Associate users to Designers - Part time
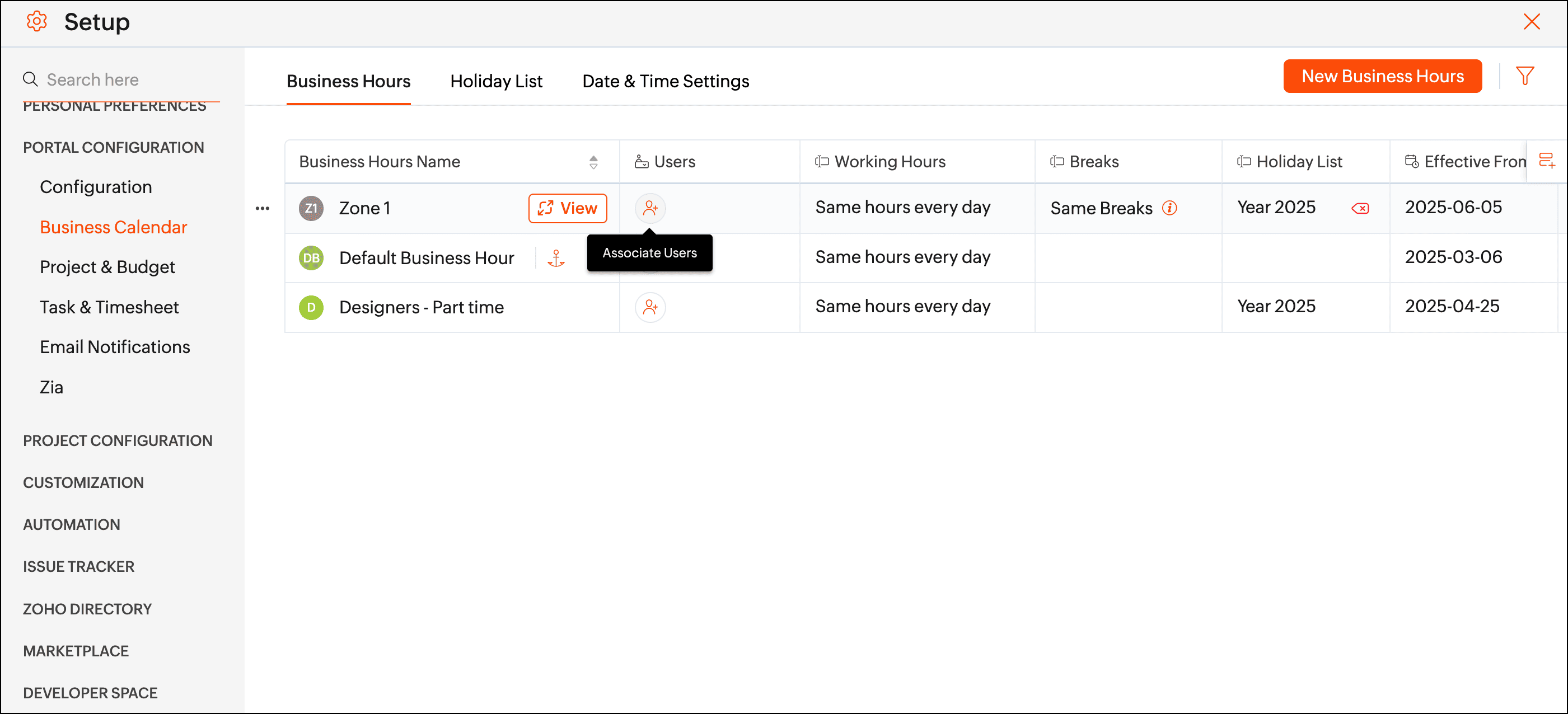The image size is (1568, 714). (650, 307)
